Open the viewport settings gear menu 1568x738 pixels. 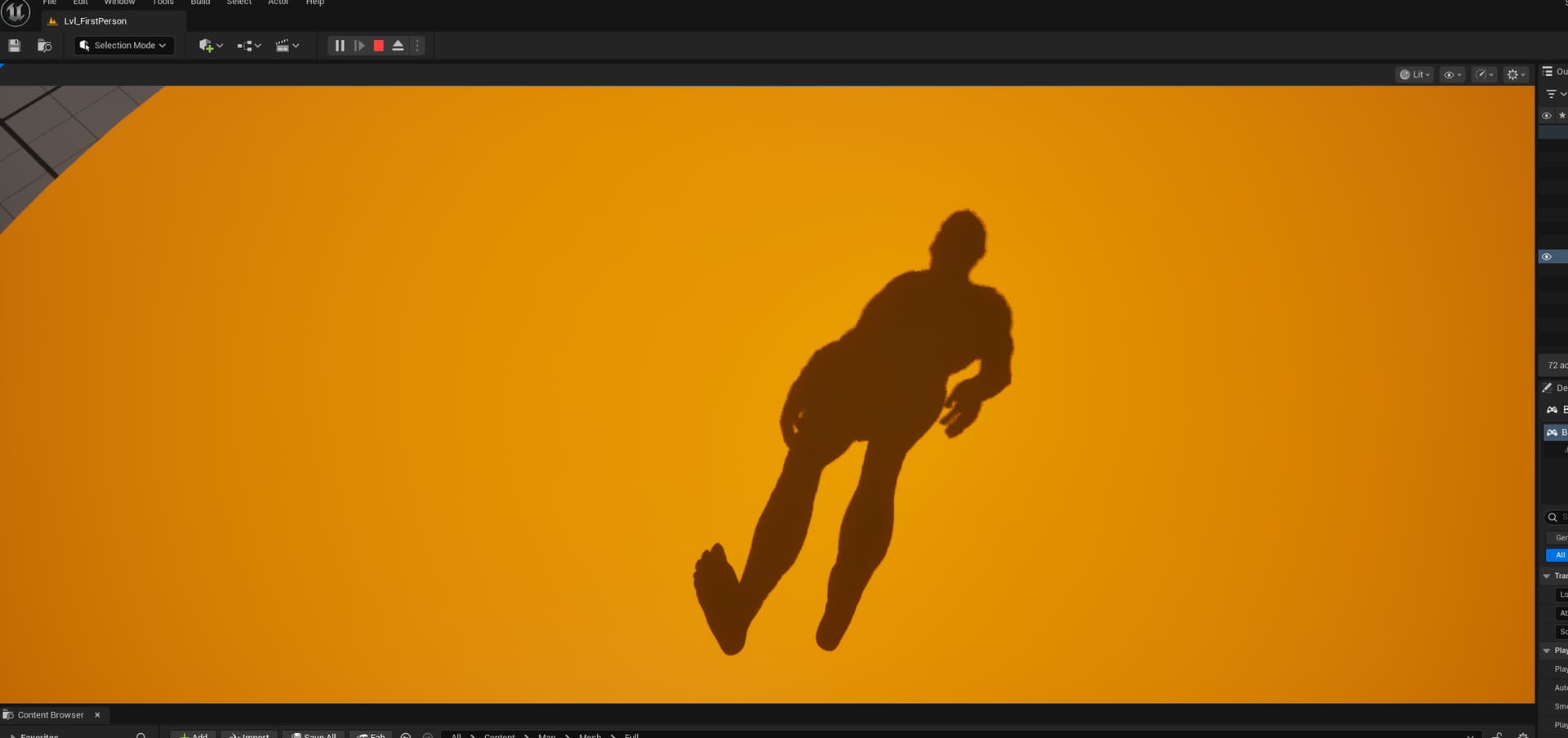click(1516, 74)
